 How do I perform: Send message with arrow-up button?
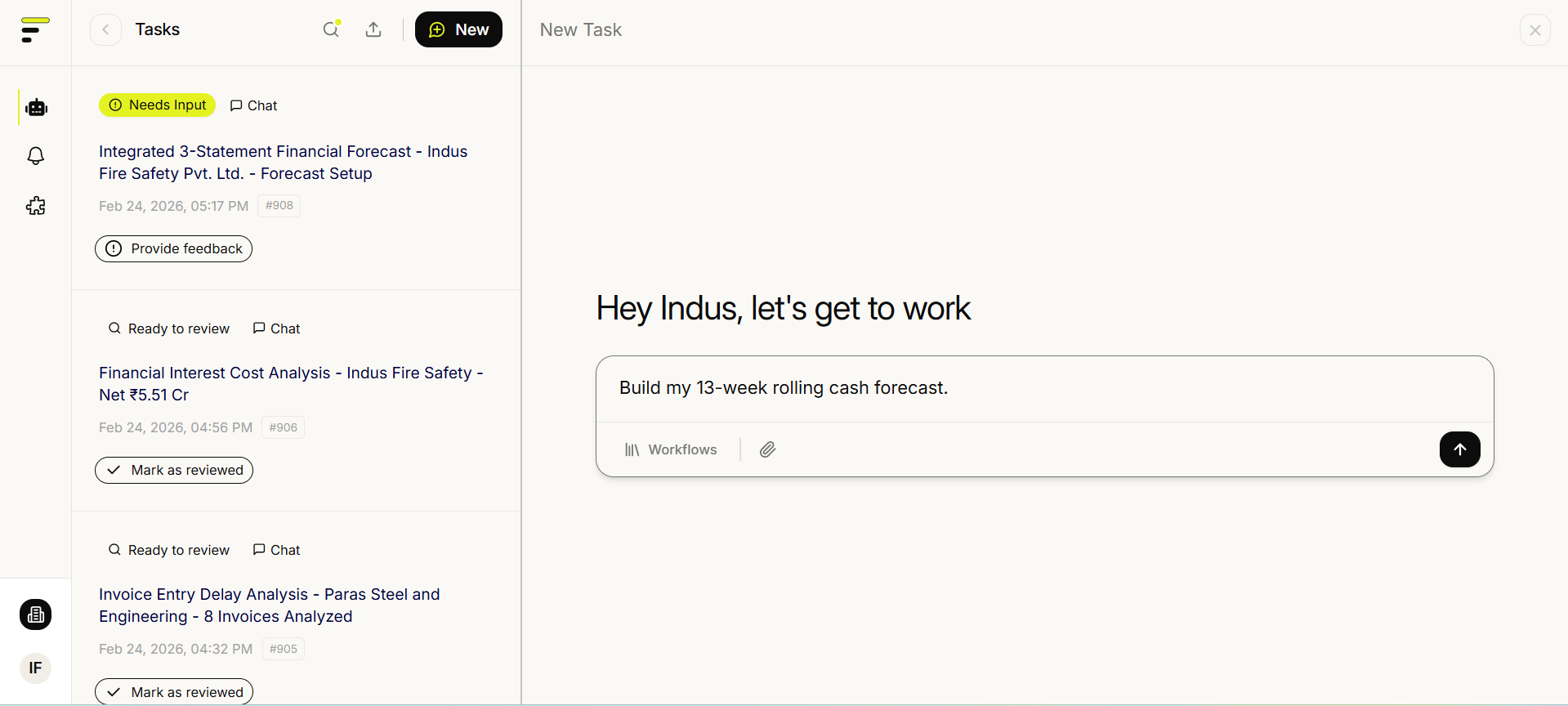(x=1459, y=449)
